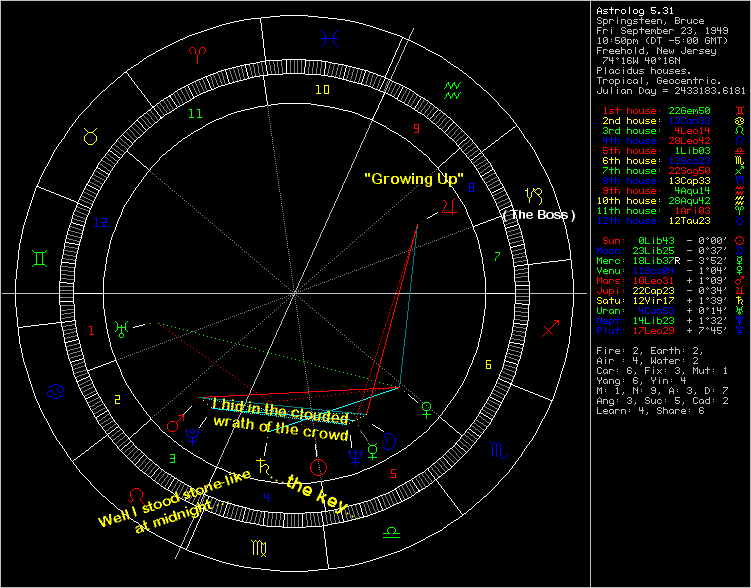Select the blue Scorpio glyph on the wheel
751x588 pixels.
coord(498,451)
